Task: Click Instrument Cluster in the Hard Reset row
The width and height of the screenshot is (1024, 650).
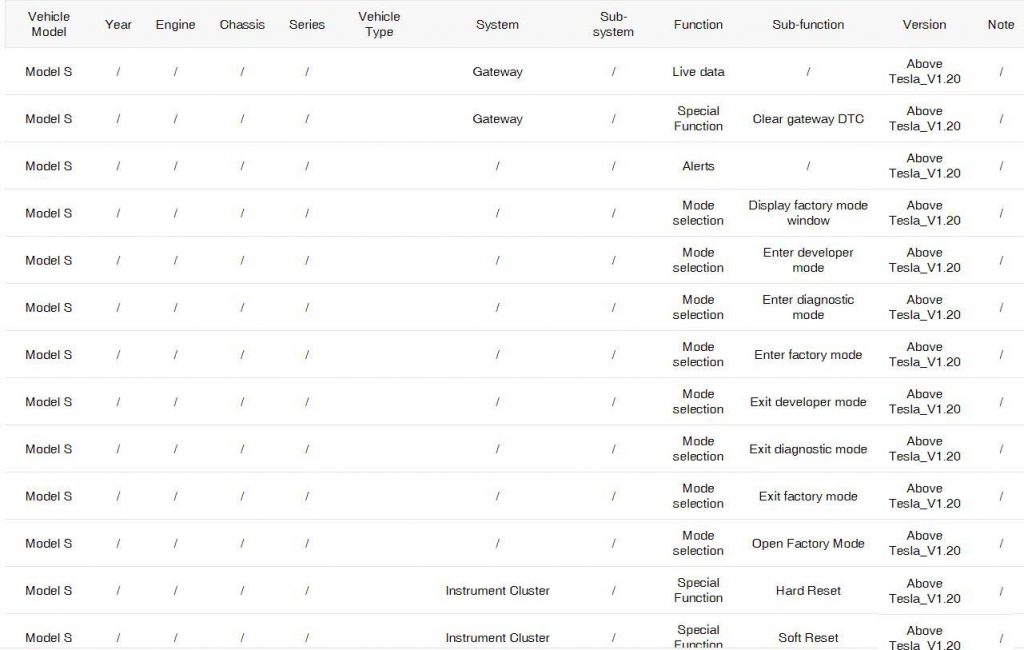Action: point(497,591)
